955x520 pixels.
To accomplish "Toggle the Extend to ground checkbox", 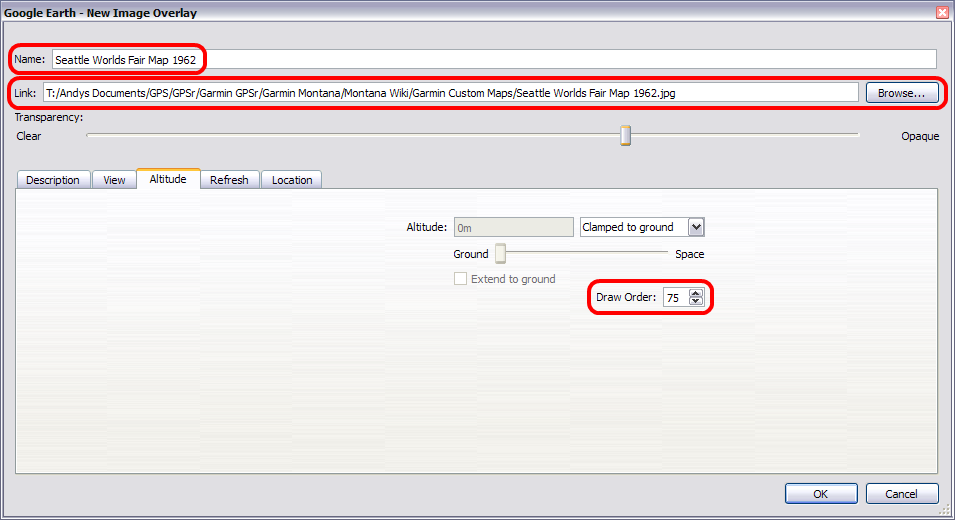I will click(460, 278).
